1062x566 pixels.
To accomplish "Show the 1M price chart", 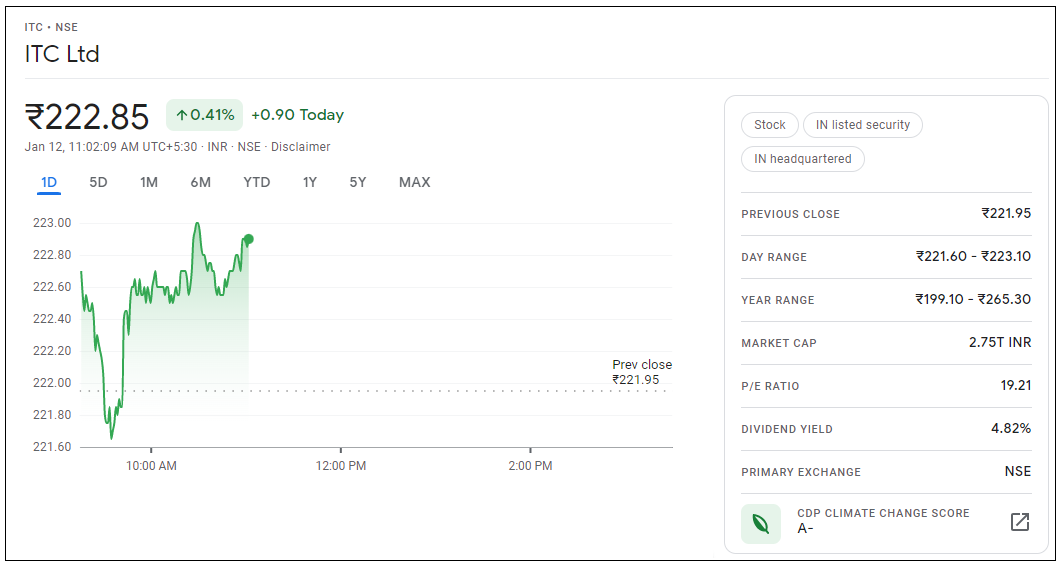I will (x=149, y=182).
